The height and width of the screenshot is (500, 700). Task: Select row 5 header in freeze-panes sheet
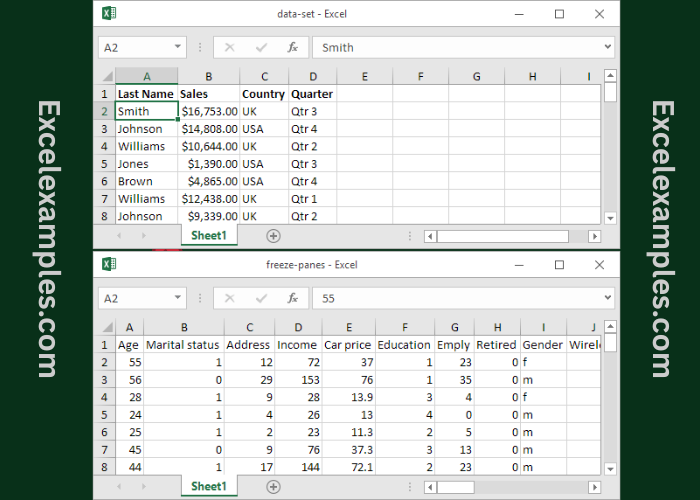pyautogui.click(x=104, y=415)
